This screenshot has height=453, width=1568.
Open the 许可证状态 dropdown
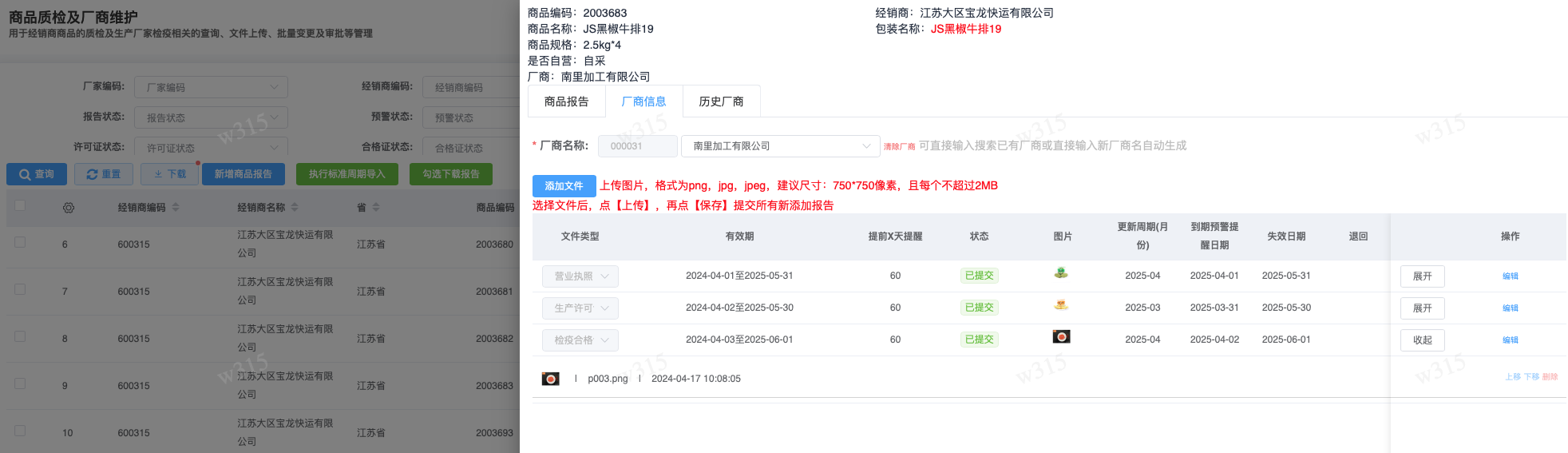click(211, 148)
